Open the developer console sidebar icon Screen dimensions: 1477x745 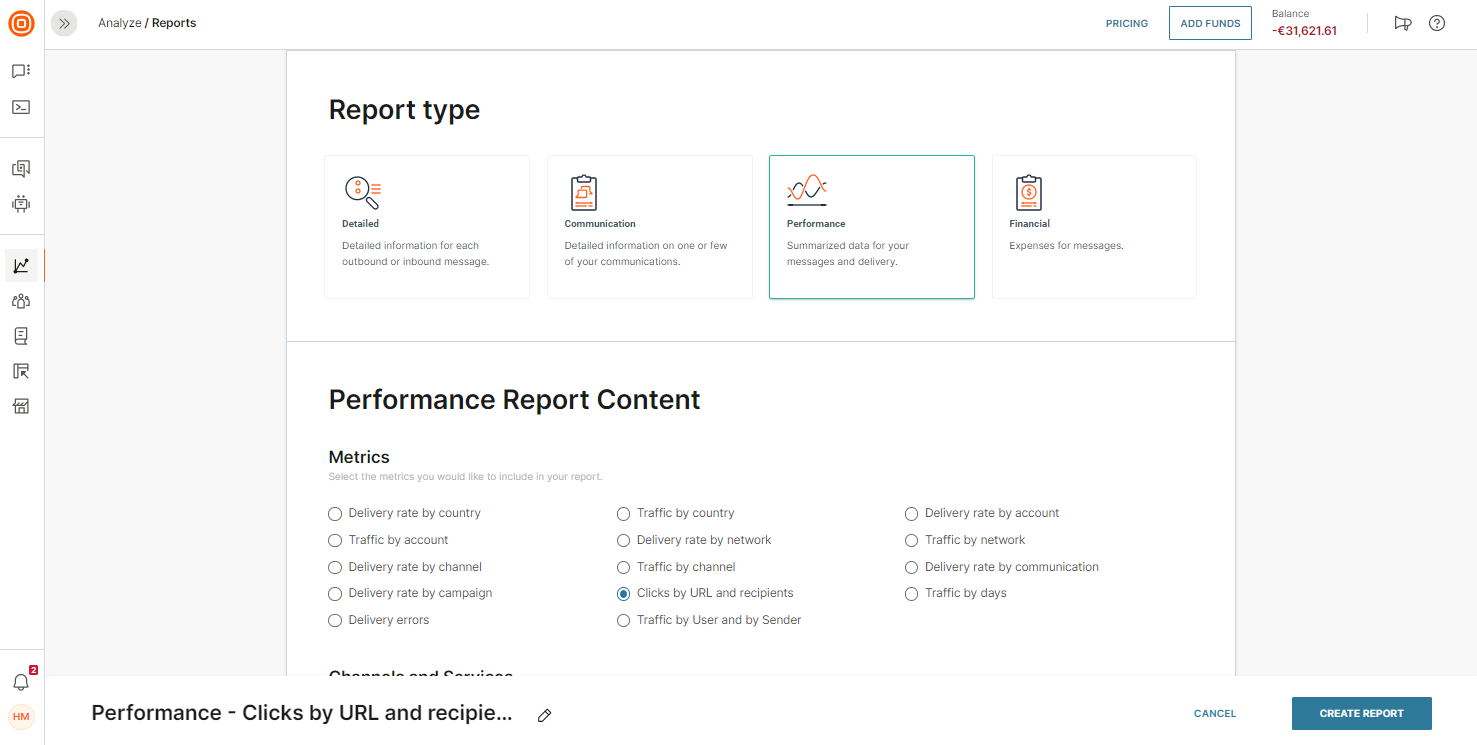[21, 107]
